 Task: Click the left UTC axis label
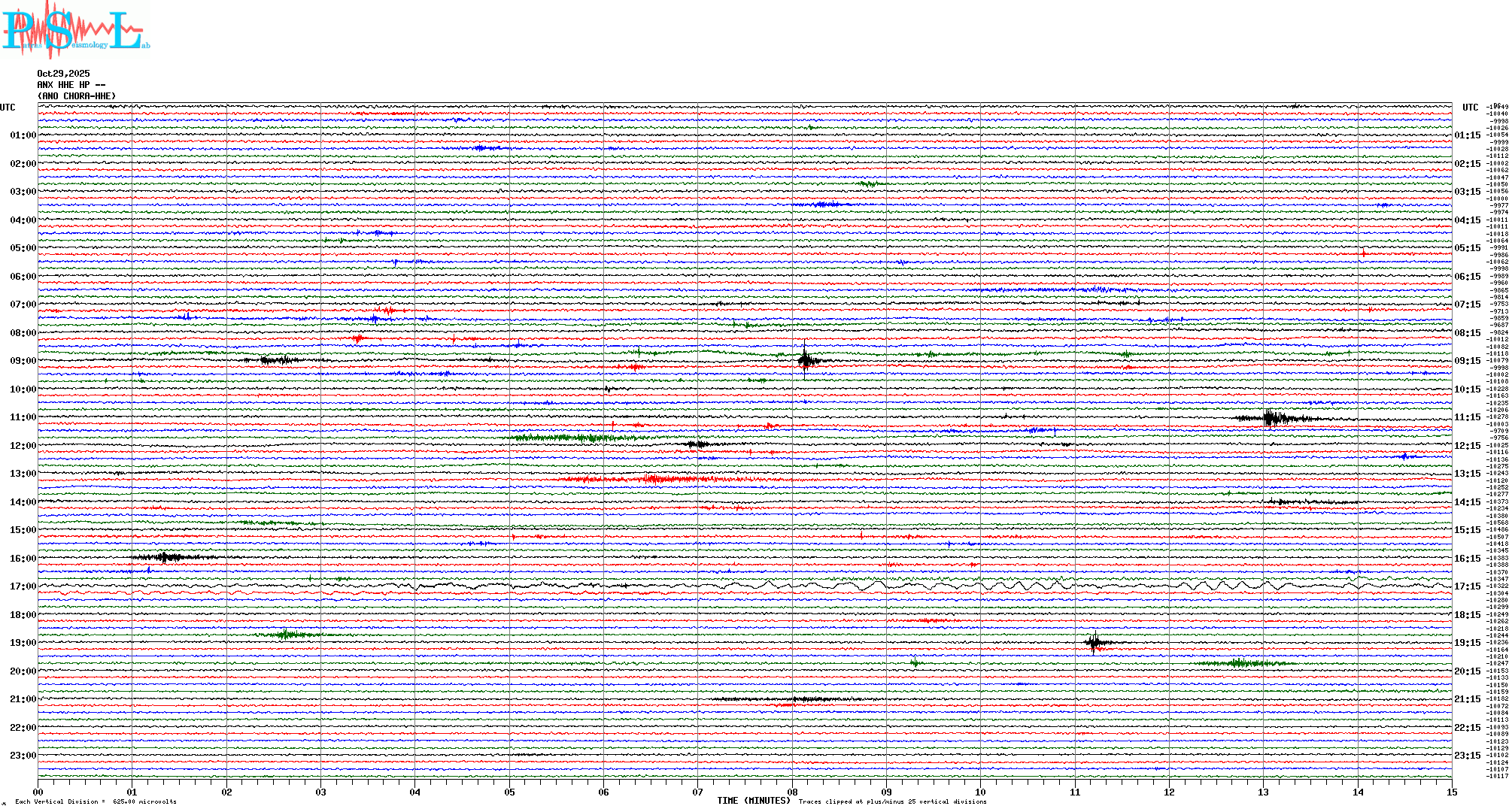pos(8,108)
